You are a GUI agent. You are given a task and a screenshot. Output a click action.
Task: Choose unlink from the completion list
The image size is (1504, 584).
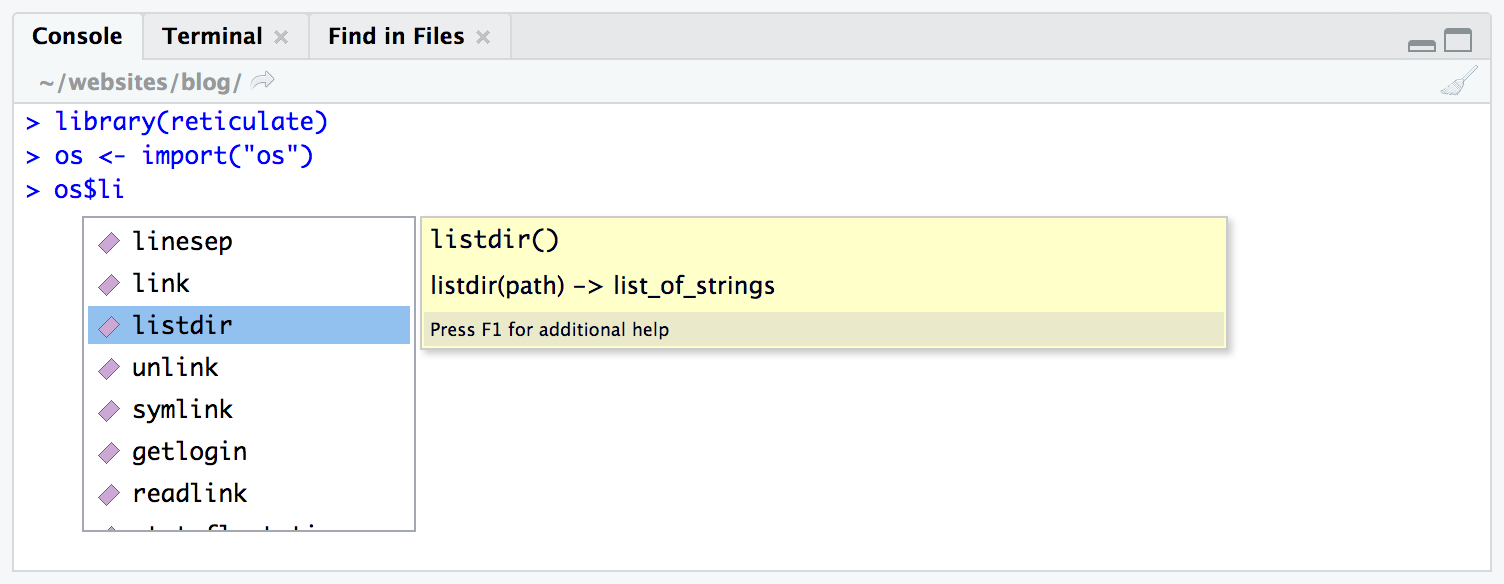(176, 367)
